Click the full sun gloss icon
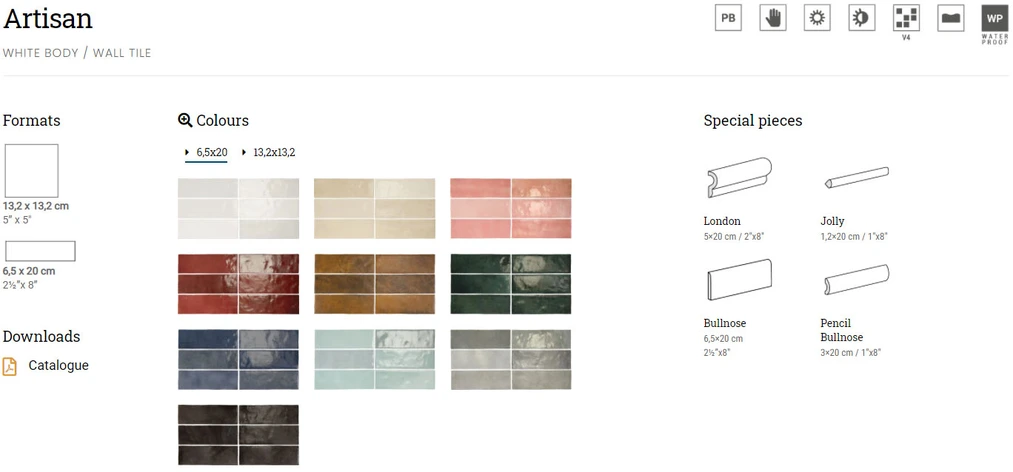 [817, 18]
